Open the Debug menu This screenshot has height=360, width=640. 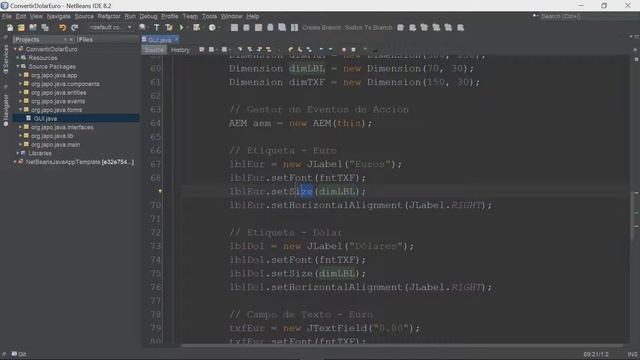(148, 16)
